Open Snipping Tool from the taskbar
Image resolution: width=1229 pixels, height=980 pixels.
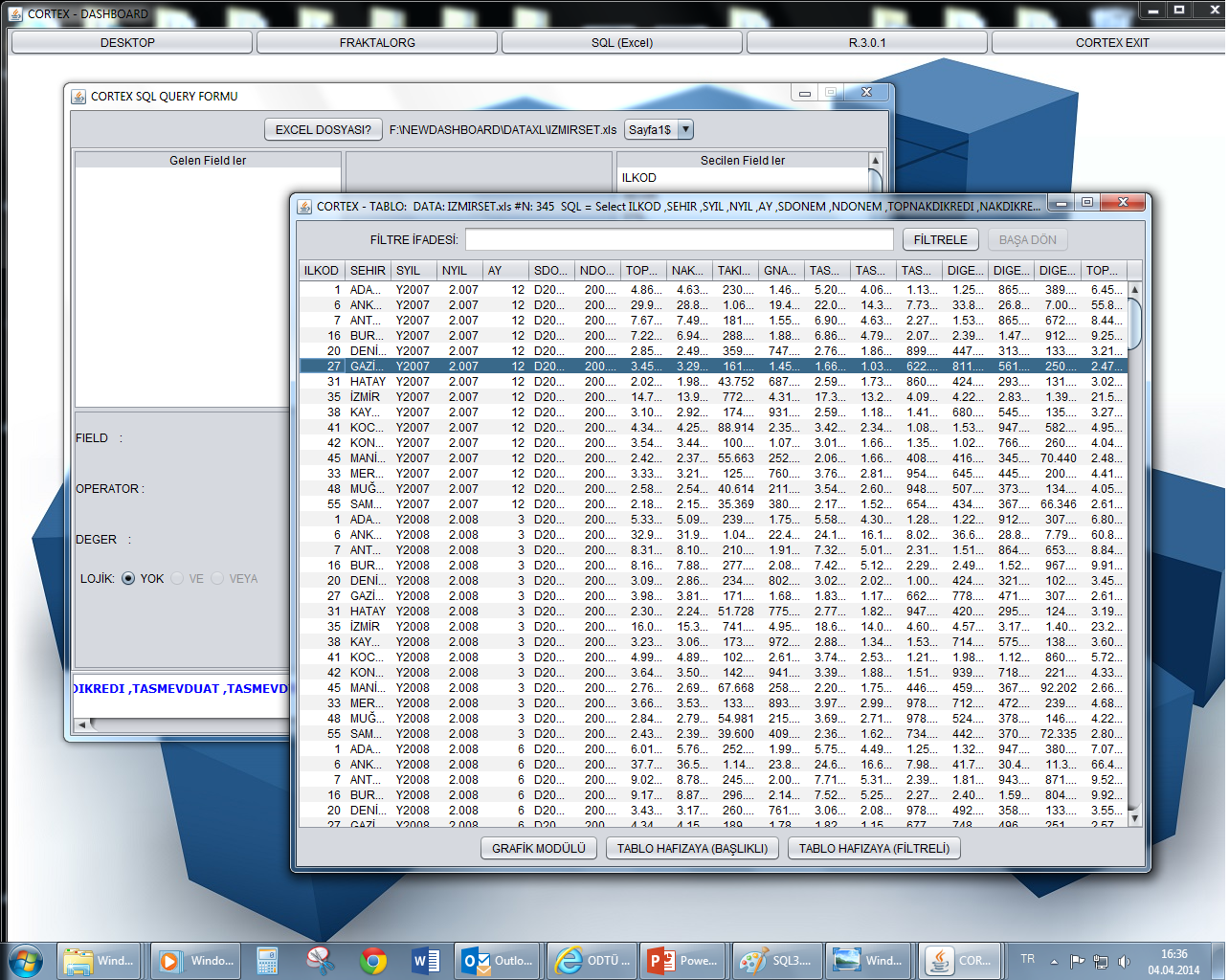click(x=320, y=961)
